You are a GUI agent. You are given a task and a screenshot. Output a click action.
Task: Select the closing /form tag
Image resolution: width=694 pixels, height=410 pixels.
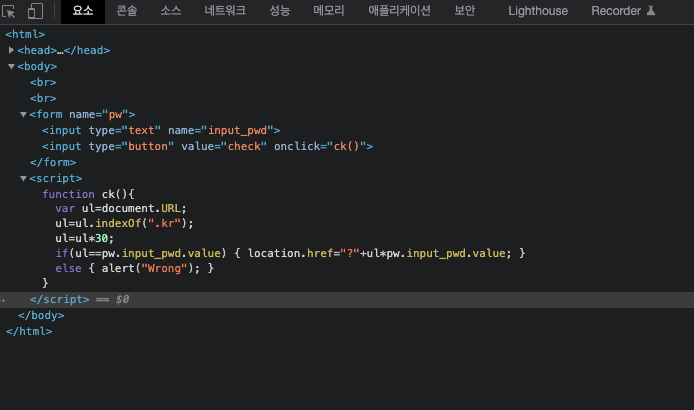click(53, 162)
